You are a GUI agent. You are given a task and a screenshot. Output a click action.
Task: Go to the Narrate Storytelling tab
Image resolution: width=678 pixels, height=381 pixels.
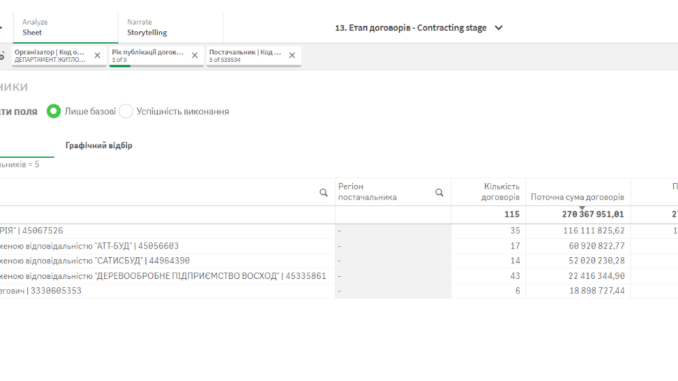click(170, 27)
